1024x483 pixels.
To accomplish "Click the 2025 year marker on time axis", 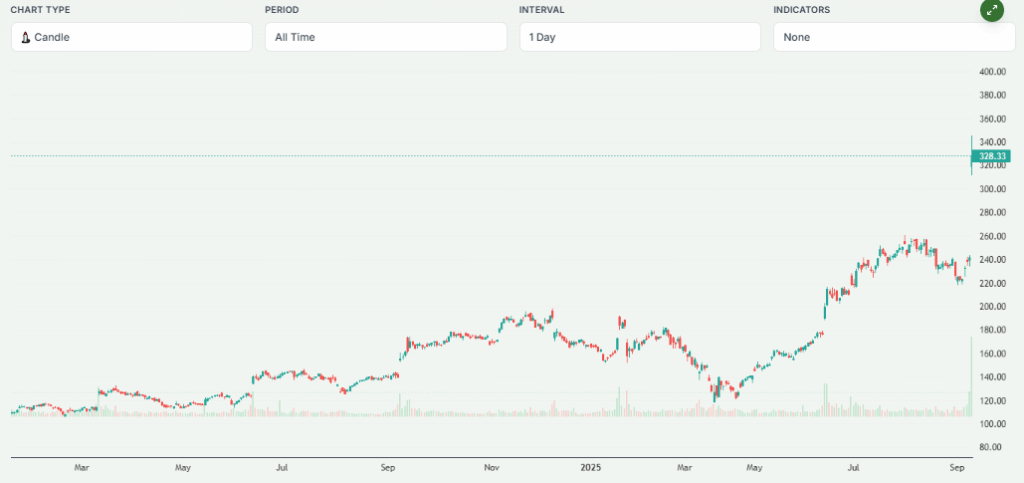I will 591,466.
